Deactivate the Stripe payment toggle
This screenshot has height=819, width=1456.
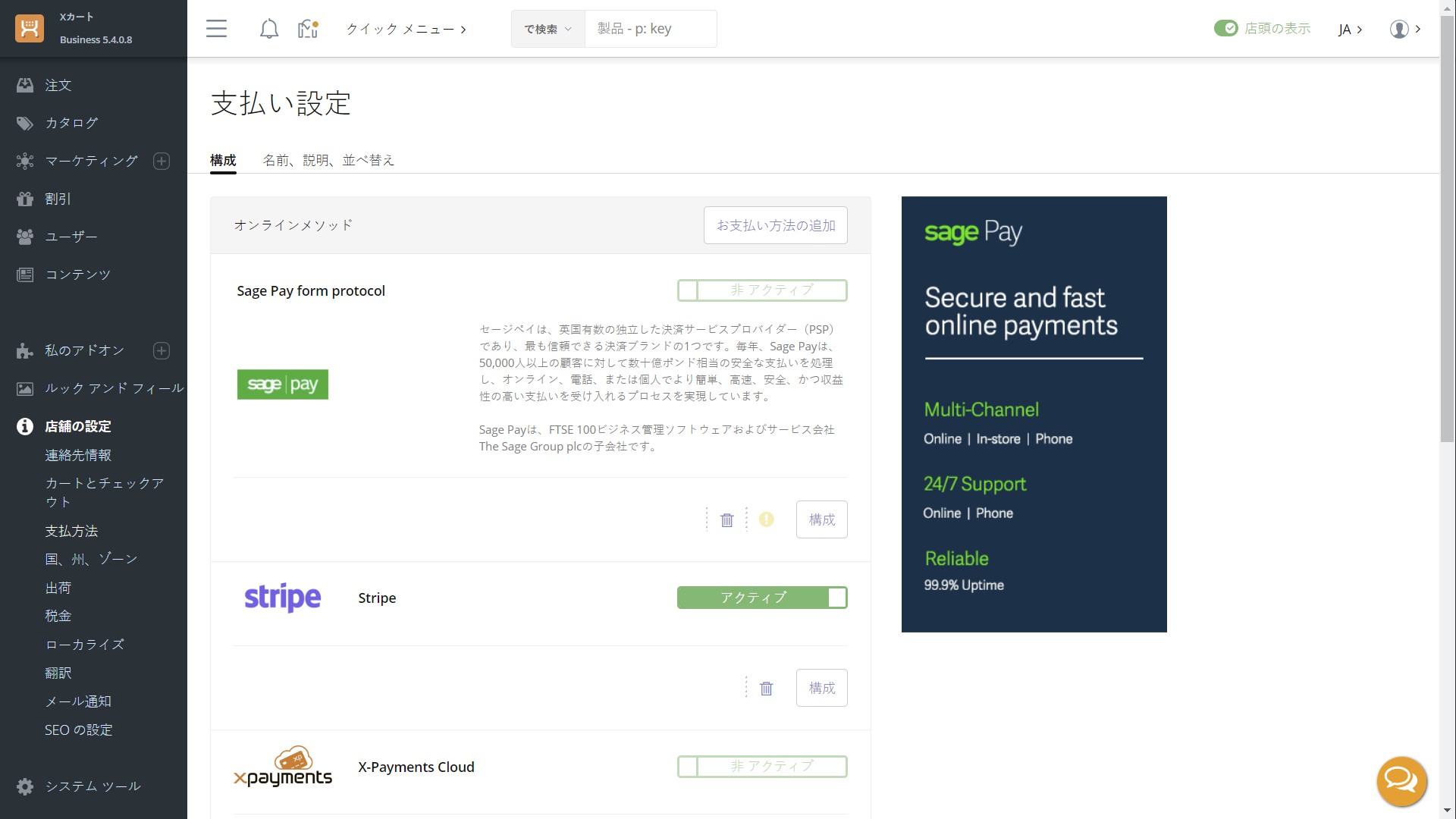pos(761,598)
